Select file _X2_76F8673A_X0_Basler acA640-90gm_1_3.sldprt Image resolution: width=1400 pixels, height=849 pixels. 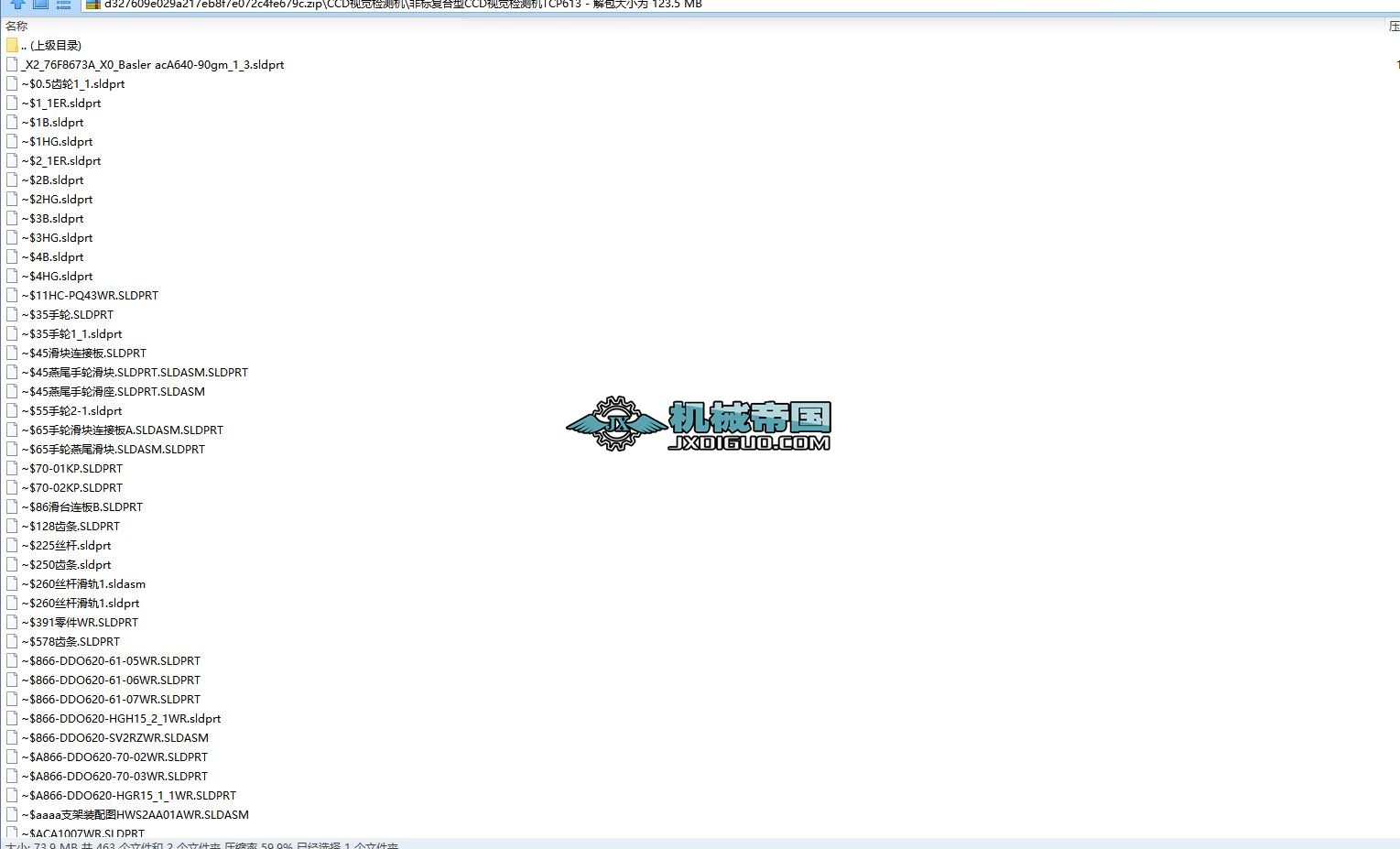[x=153, y=65]
